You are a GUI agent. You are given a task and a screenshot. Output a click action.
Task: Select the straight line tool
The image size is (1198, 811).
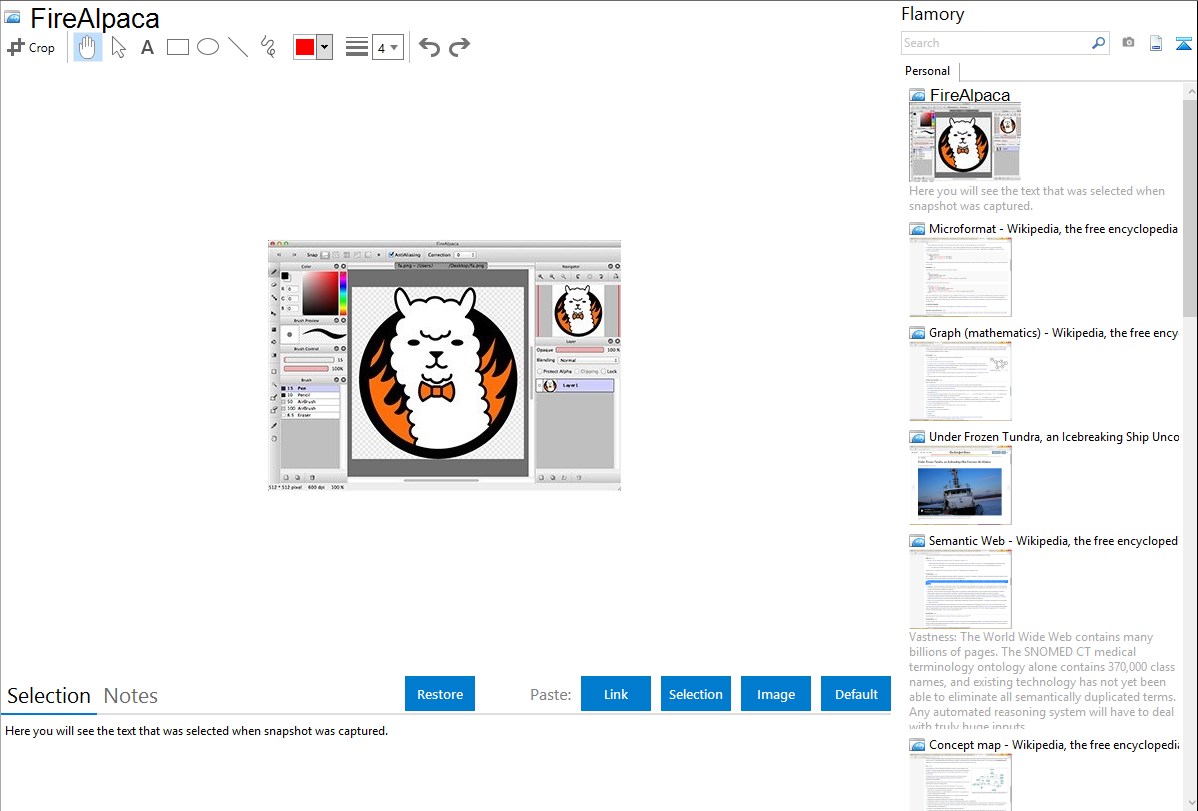pyautogui.click(x=238, y=47)
